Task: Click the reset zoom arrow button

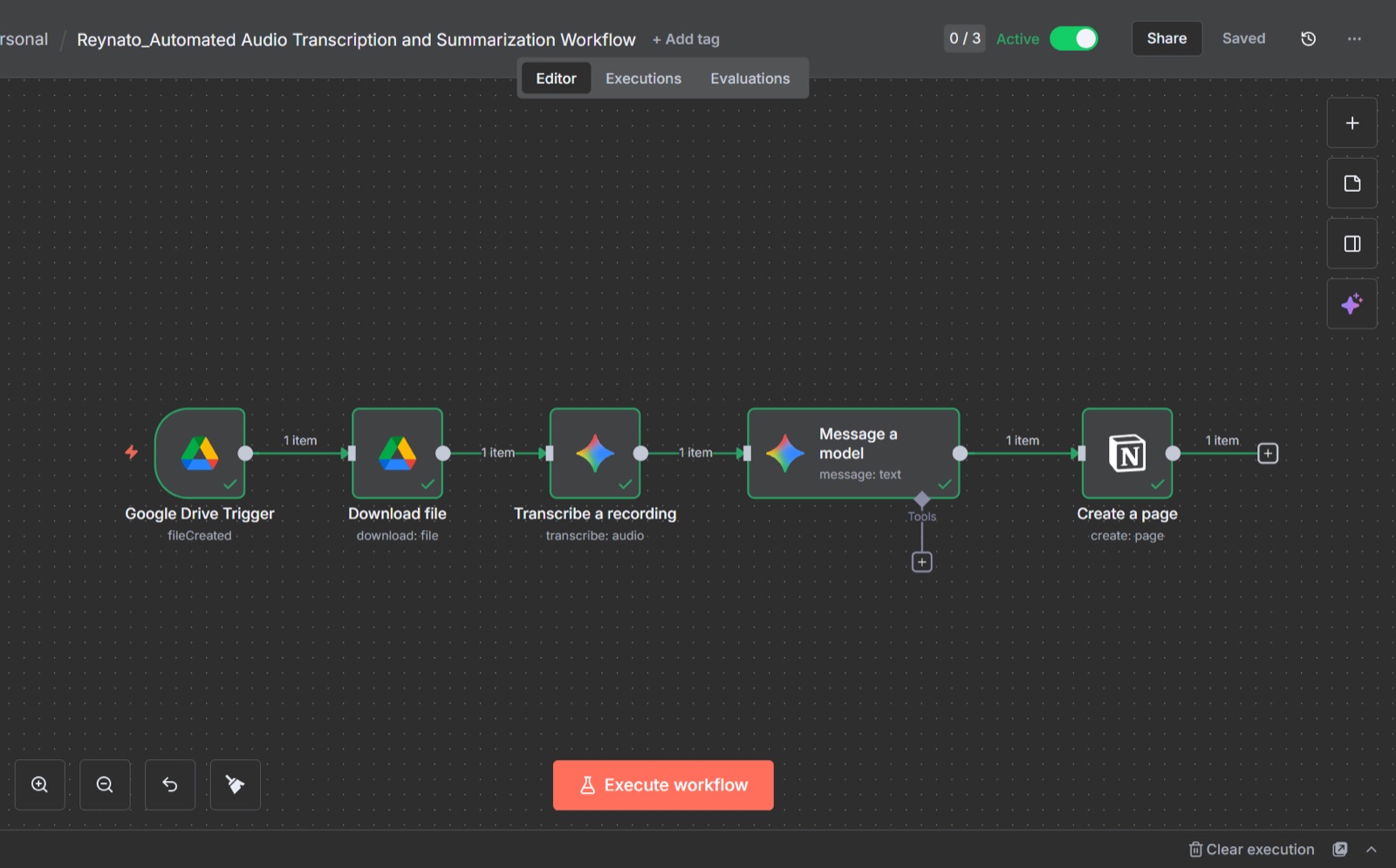Action: [170, 785]
